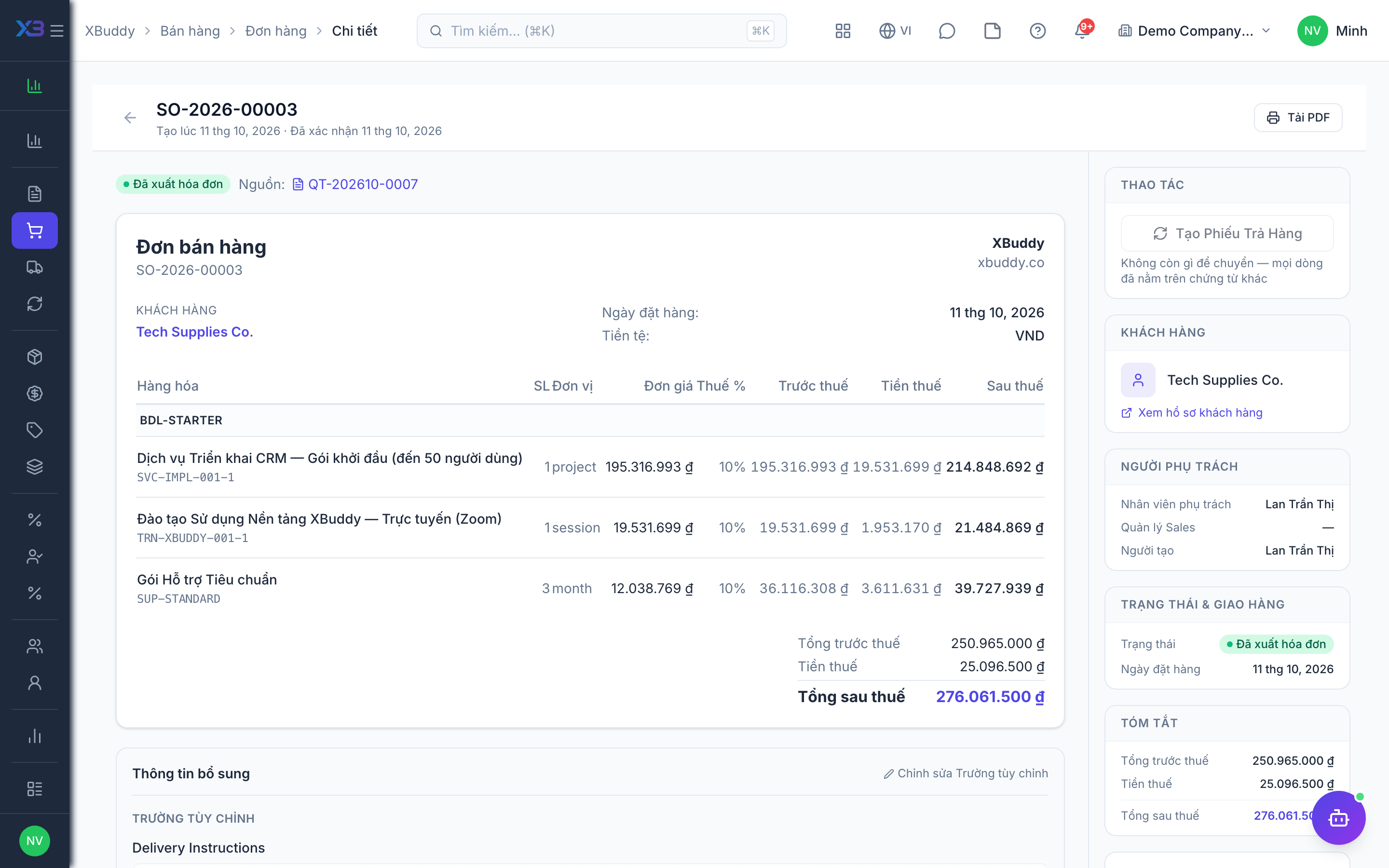The width and height of the screenshot is (1389, 868).
Task: Click the Tạo Phiếu Trả Hàng button
Action: pos(1227,233)
